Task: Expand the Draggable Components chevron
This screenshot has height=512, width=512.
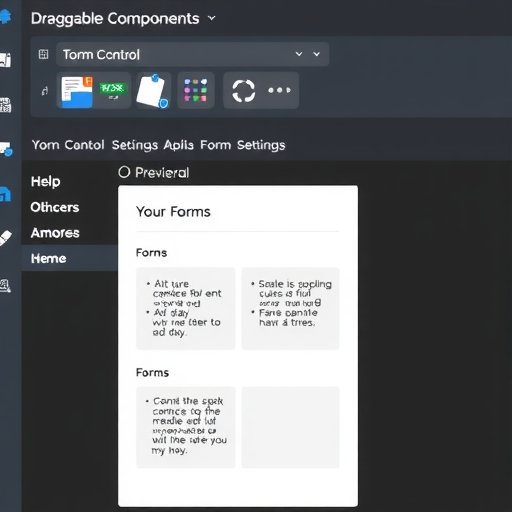Action: [212, 18]
